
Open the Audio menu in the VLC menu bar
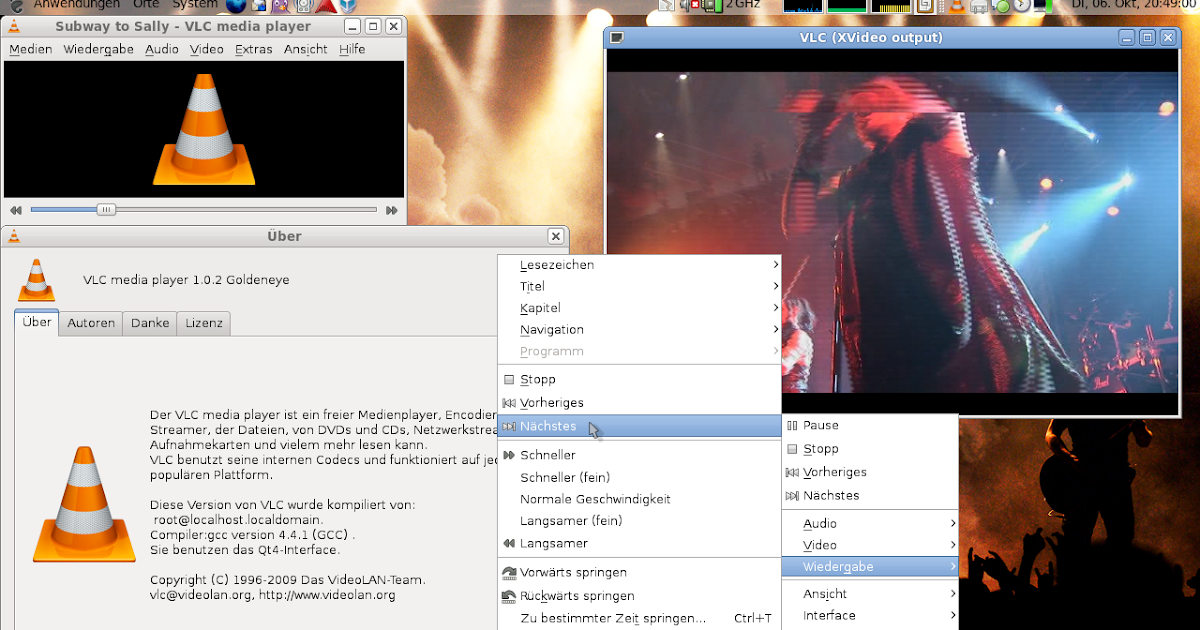point(162,49)
